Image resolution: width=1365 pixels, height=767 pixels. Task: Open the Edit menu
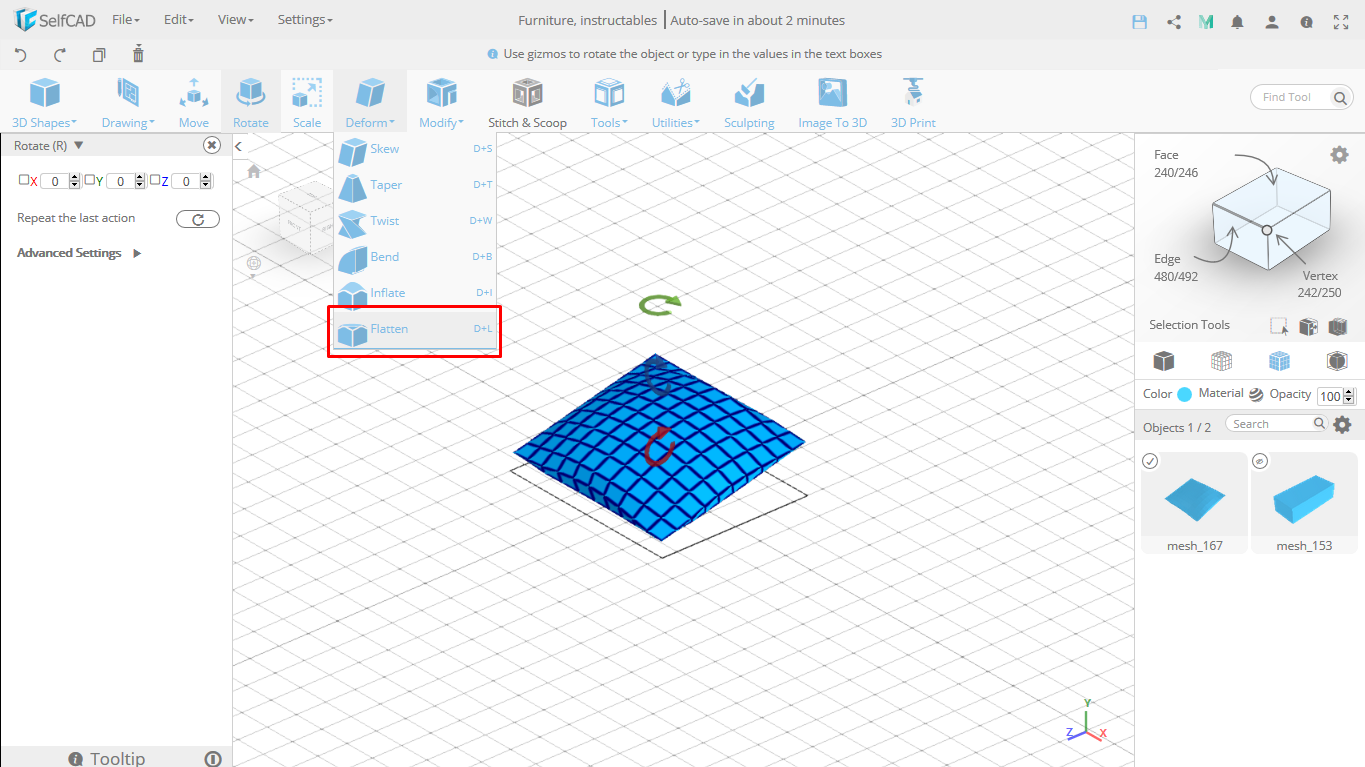tap(178, 20)
